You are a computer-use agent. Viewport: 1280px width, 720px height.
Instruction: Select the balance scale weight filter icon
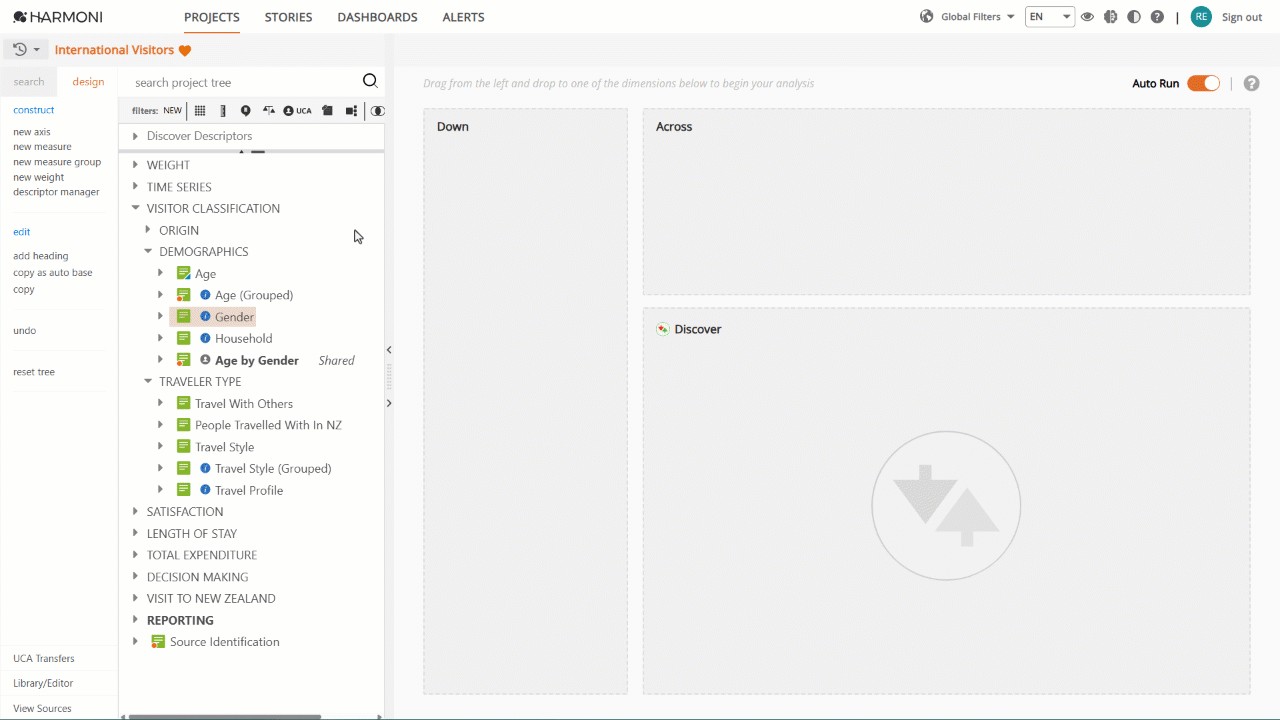coord(268,111)
